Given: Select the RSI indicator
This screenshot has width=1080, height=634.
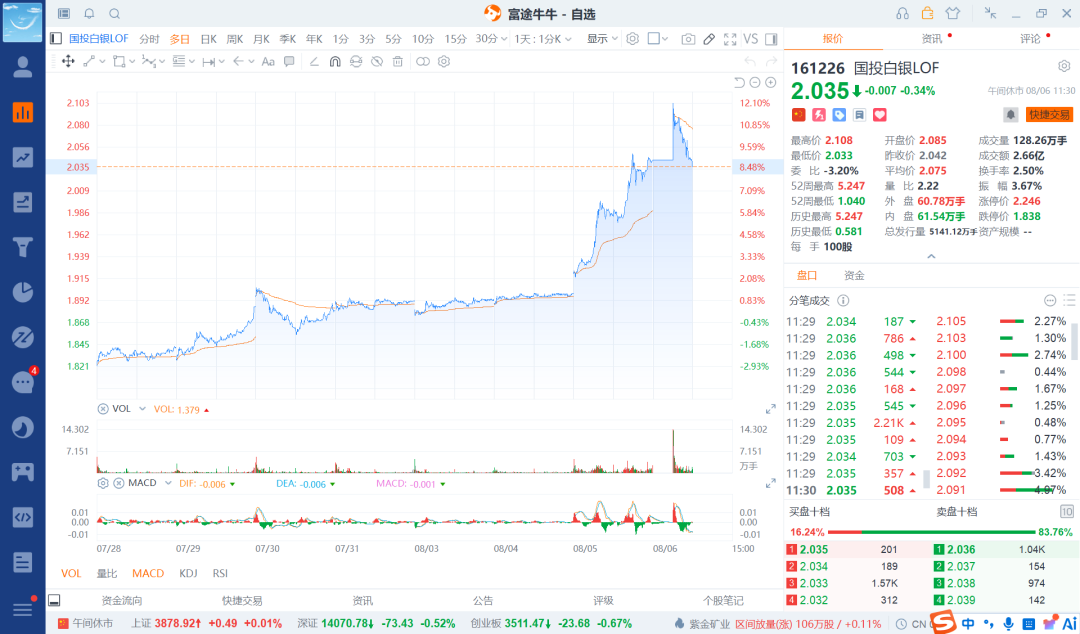Looking at the screenshot, I should click(x=220, y=573).
